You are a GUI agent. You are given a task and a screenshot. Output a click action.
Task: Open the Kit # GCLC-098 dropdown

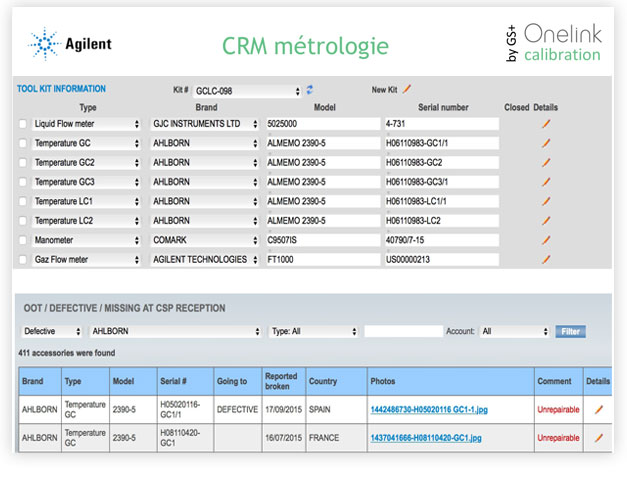click(247, 91)
